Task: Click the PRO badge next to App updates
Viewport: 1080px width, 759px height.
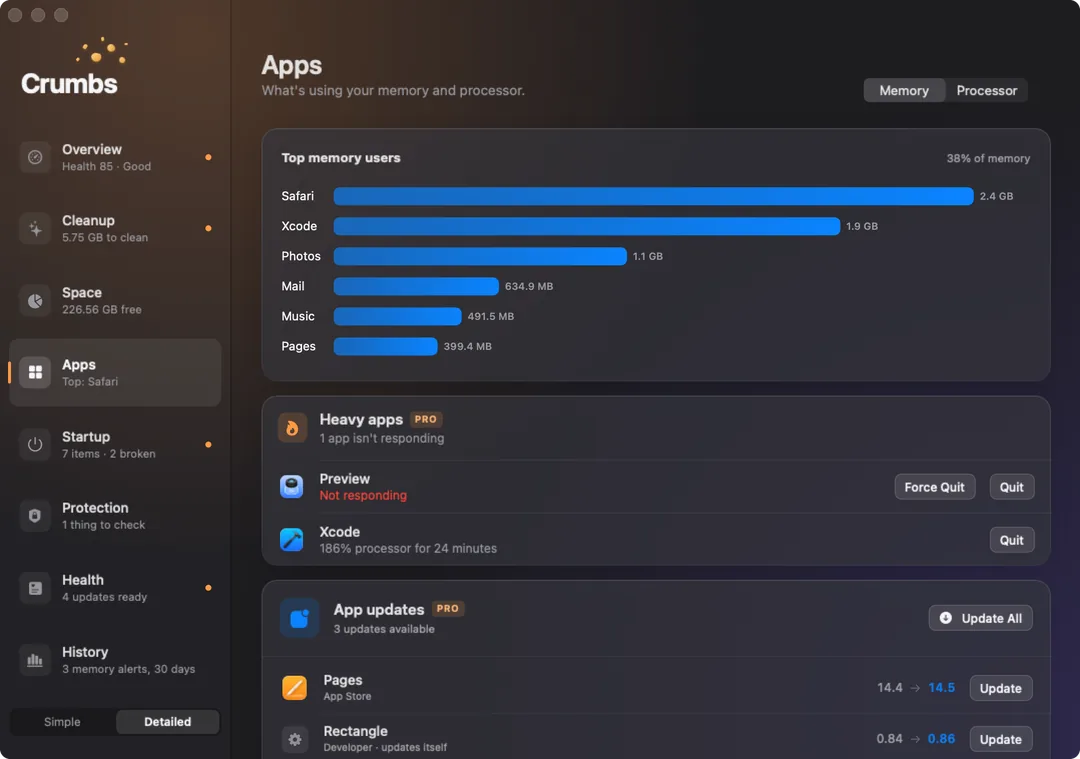Action: [448, 609]
